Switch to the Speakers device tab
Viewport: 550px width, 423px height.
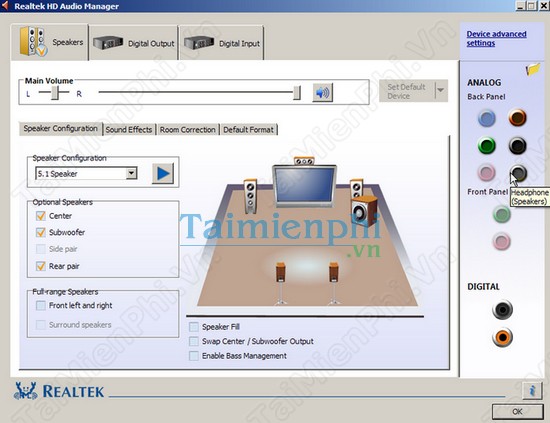(x=50, y=42)
